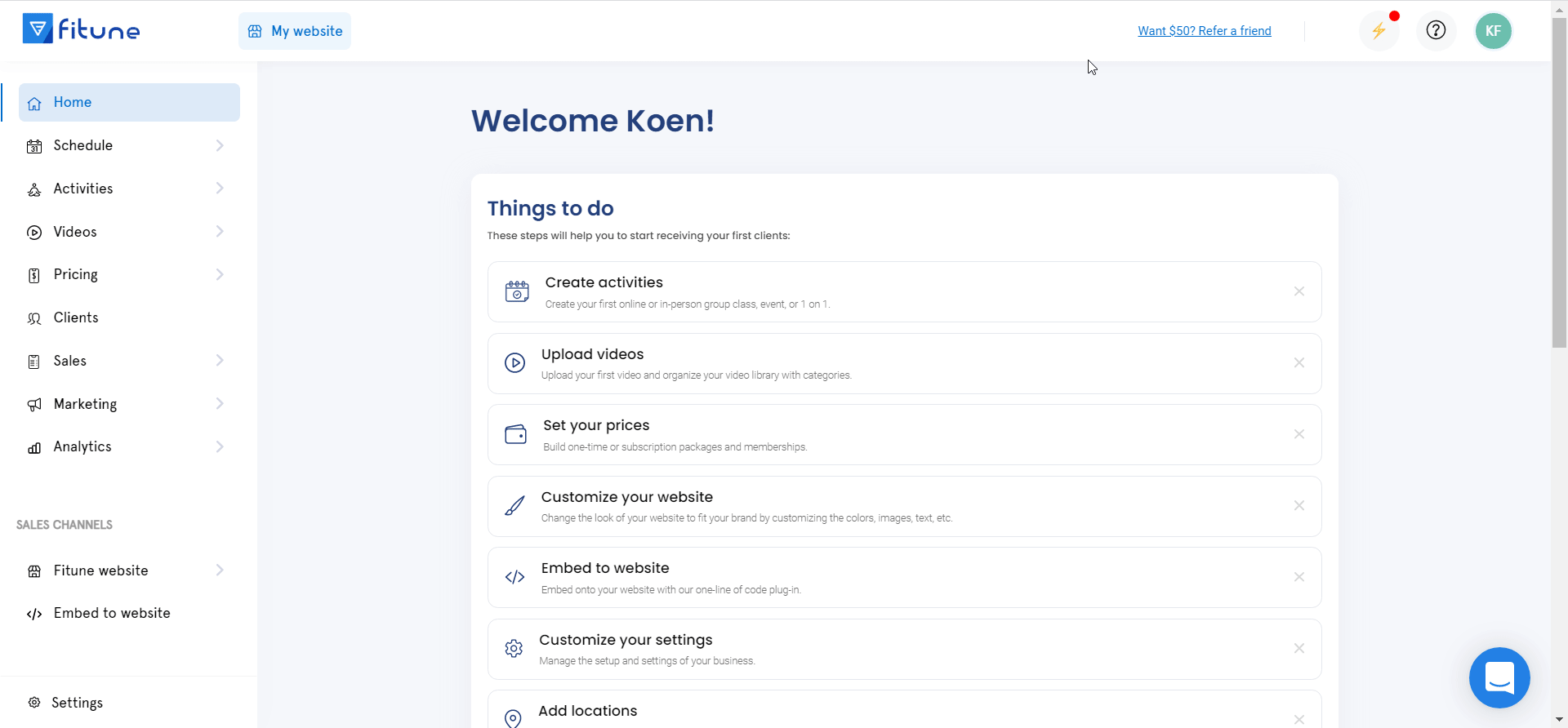
Task: Click the Add locations pin icon
Action: (x=513, y=718)
